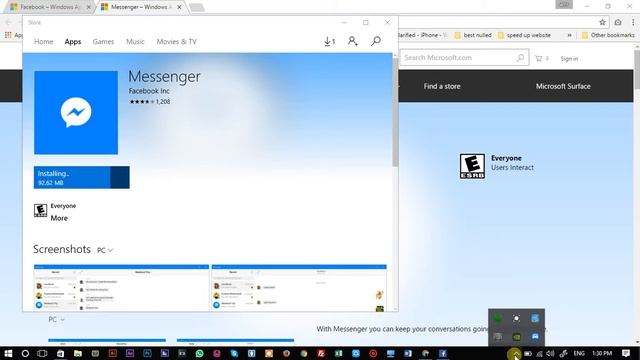Click the Messenger app logo tile
Image resolution: width=640 pixels, height=360 pixels.
tap(76, 113)
